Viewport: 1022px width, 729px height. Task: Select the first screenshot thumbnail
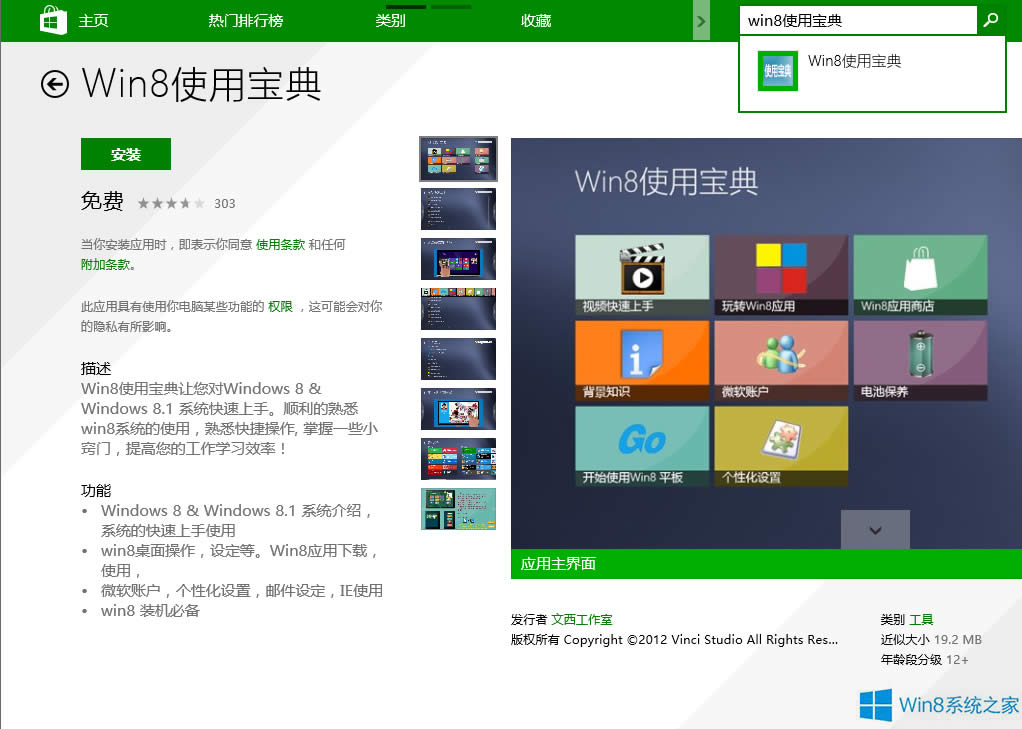click(458, 158)
